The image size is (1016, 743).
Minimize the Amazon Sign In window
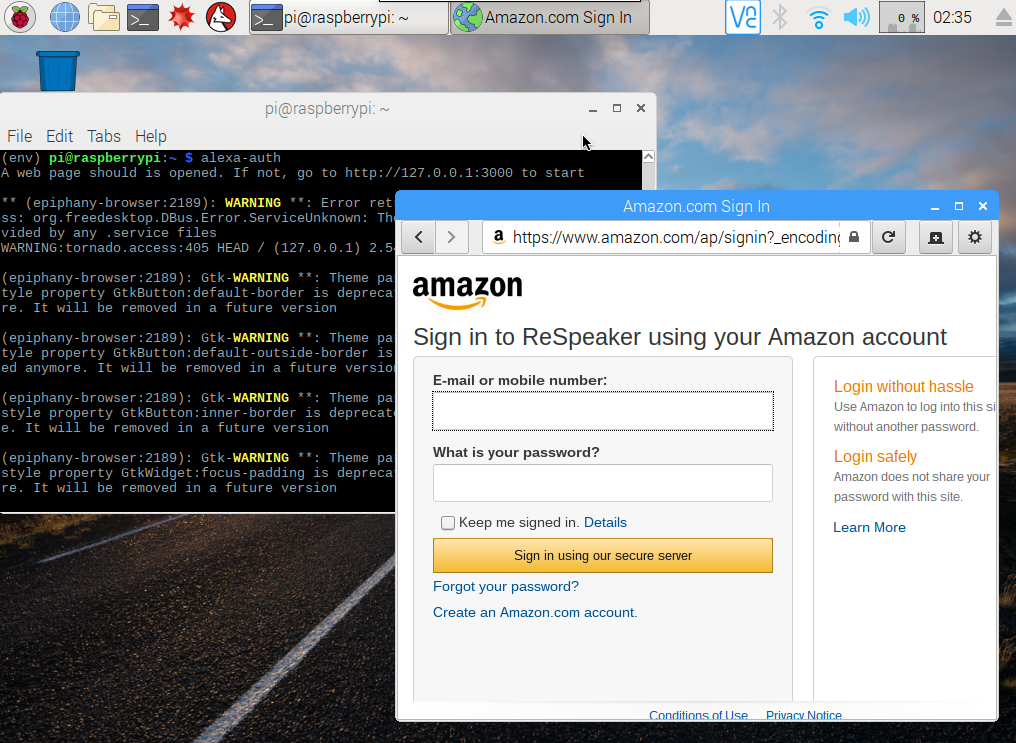934,207
